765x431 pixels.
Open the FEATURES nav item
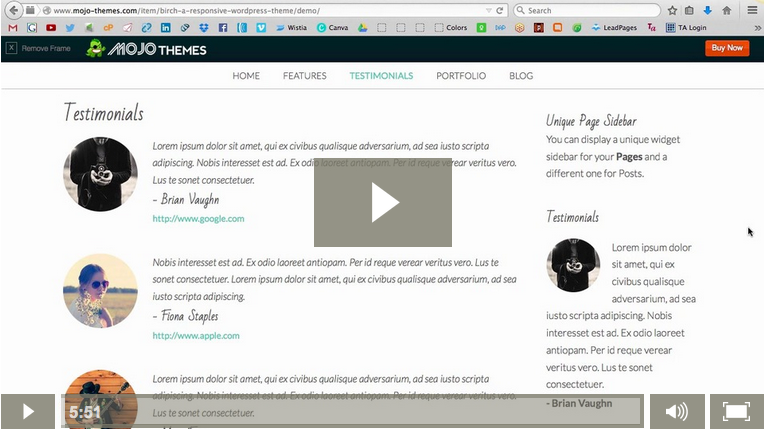click(304, 76)
